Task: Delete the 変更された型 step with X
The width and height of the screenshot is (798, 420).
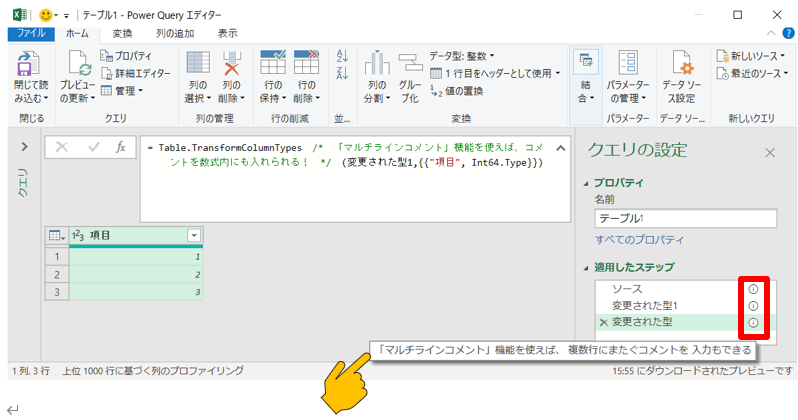Action: (x=604, y=322)
